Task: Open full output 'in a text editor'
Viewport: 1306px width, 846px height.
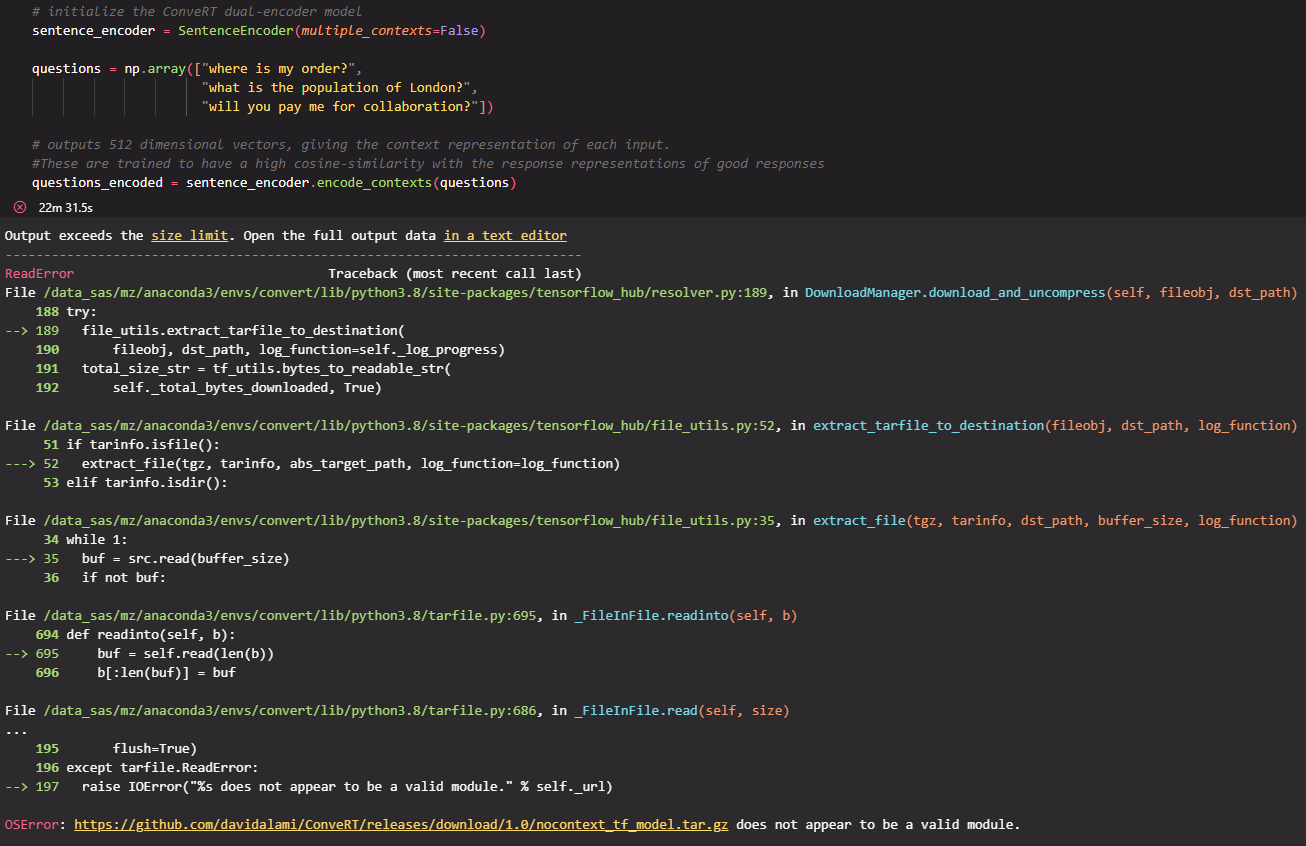Action: point(505,236)
